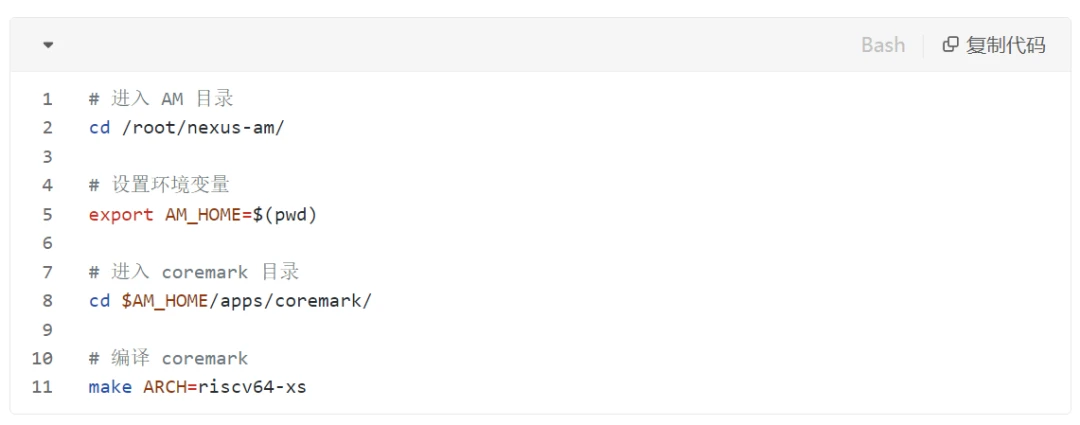Viewport: 1080px width, 425px height.
Task: Click the comment '# 设置环境变量'
Action: [x=159, y=185]
